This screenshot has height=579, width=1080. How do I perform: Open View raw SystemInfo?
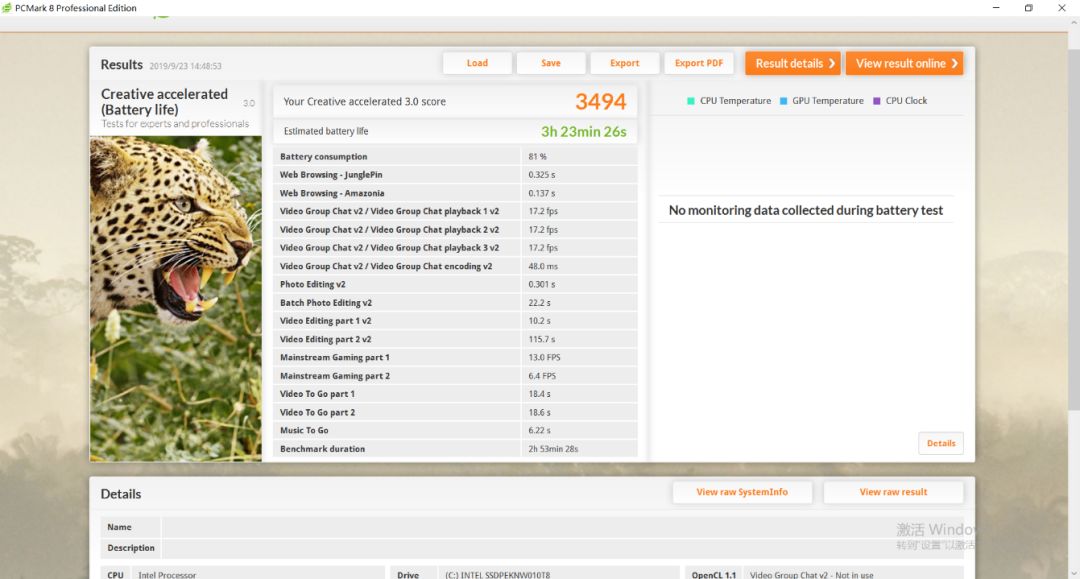click(x=742, y=492)
